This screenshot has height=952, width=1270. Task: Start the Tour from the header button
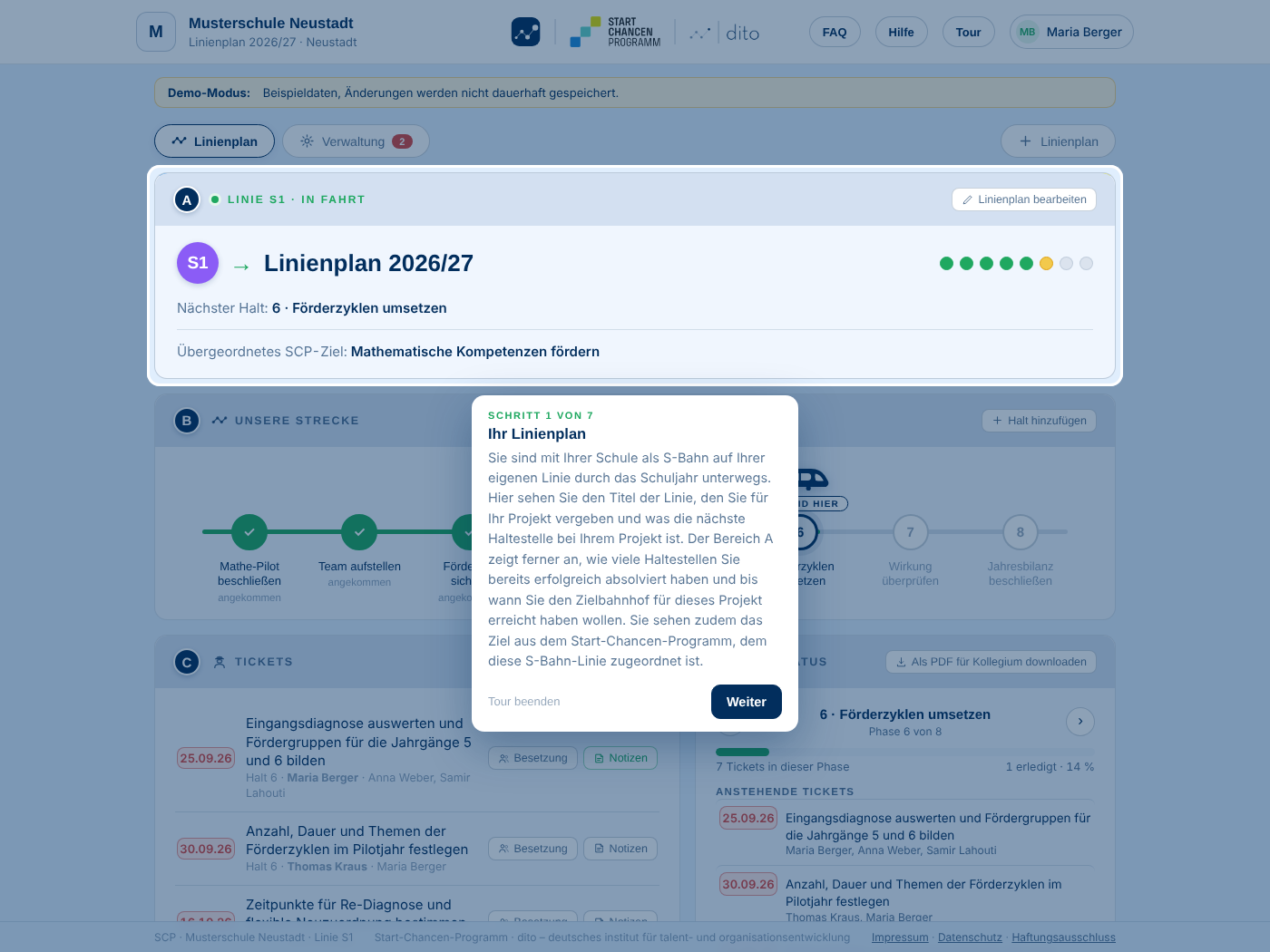969,32
